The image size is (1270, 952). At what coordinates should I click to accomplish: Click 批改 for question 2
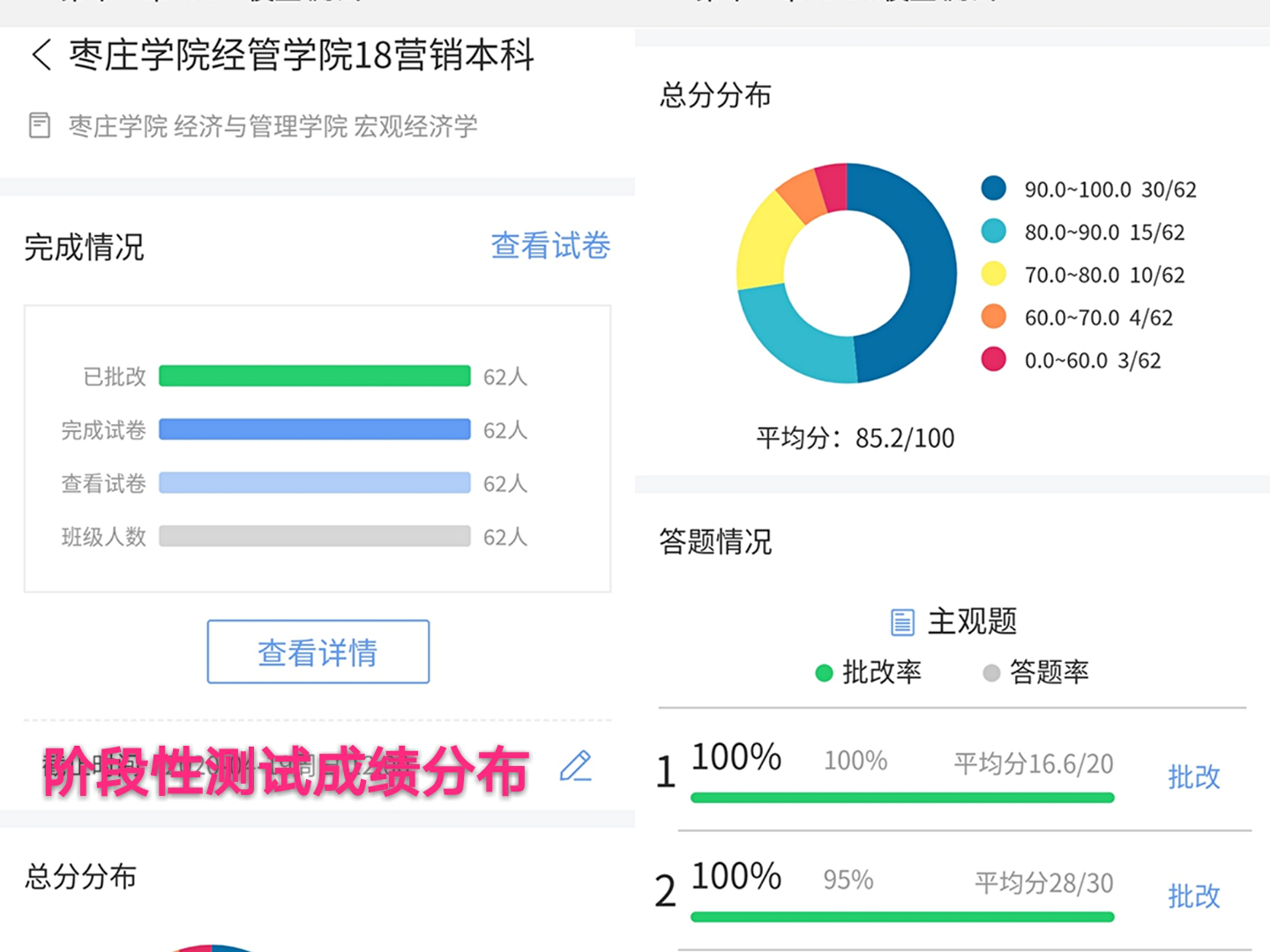[x=1193, y=896]
